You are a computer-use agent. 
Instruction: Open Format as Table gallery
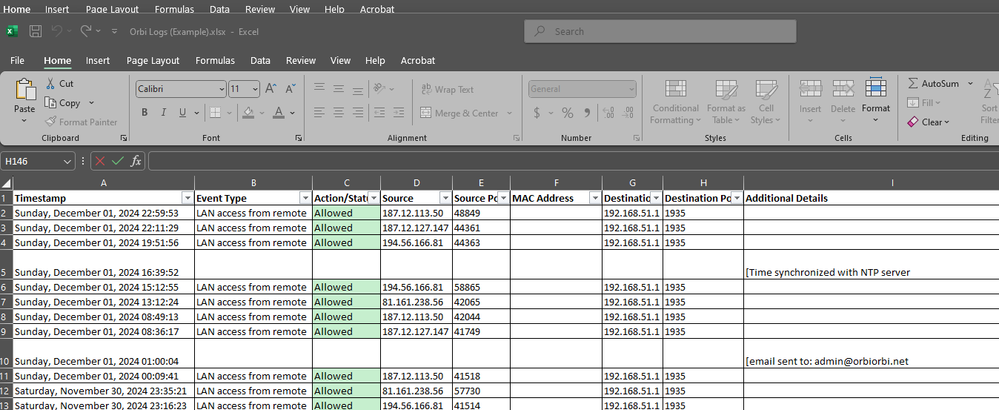pos(726,102)
